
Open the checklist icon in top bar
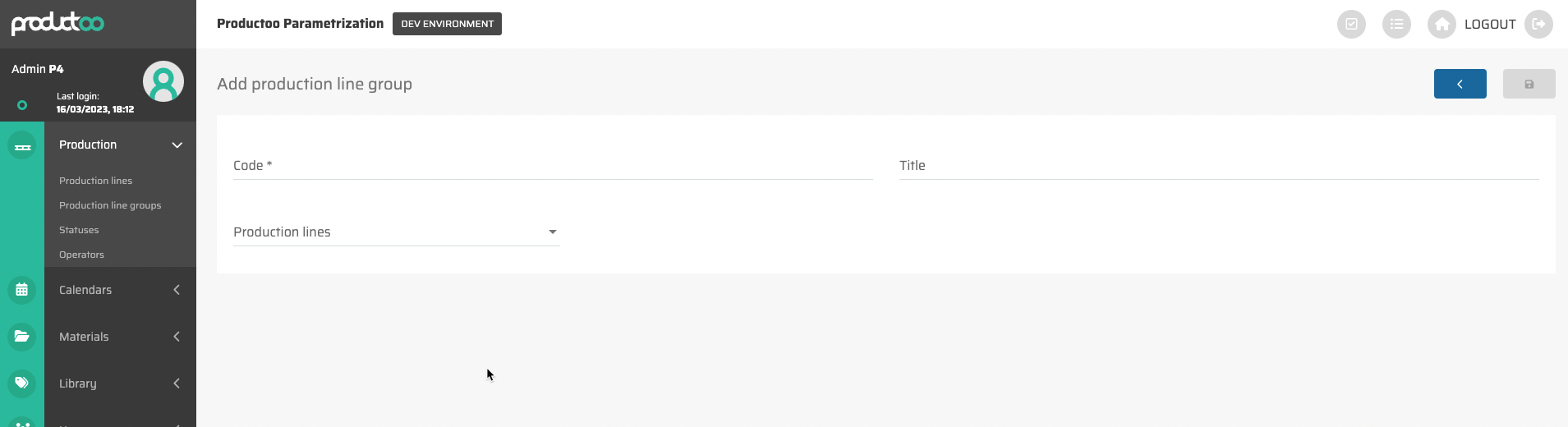coord(1351,25)
